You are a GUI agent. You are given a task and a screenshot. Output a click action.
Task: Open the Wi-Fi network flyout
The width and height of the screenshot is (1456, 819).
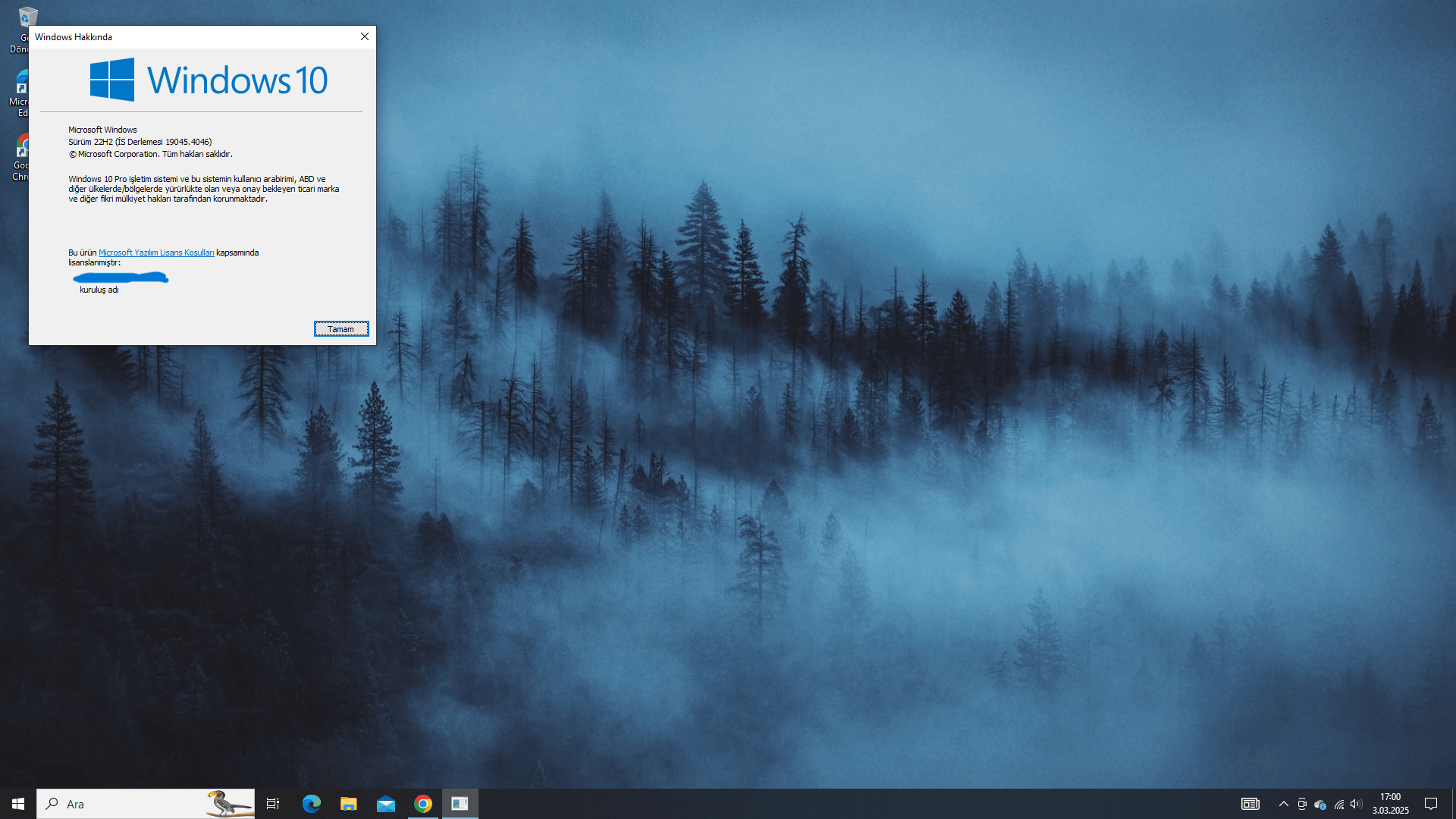(x=1338, y=804)
